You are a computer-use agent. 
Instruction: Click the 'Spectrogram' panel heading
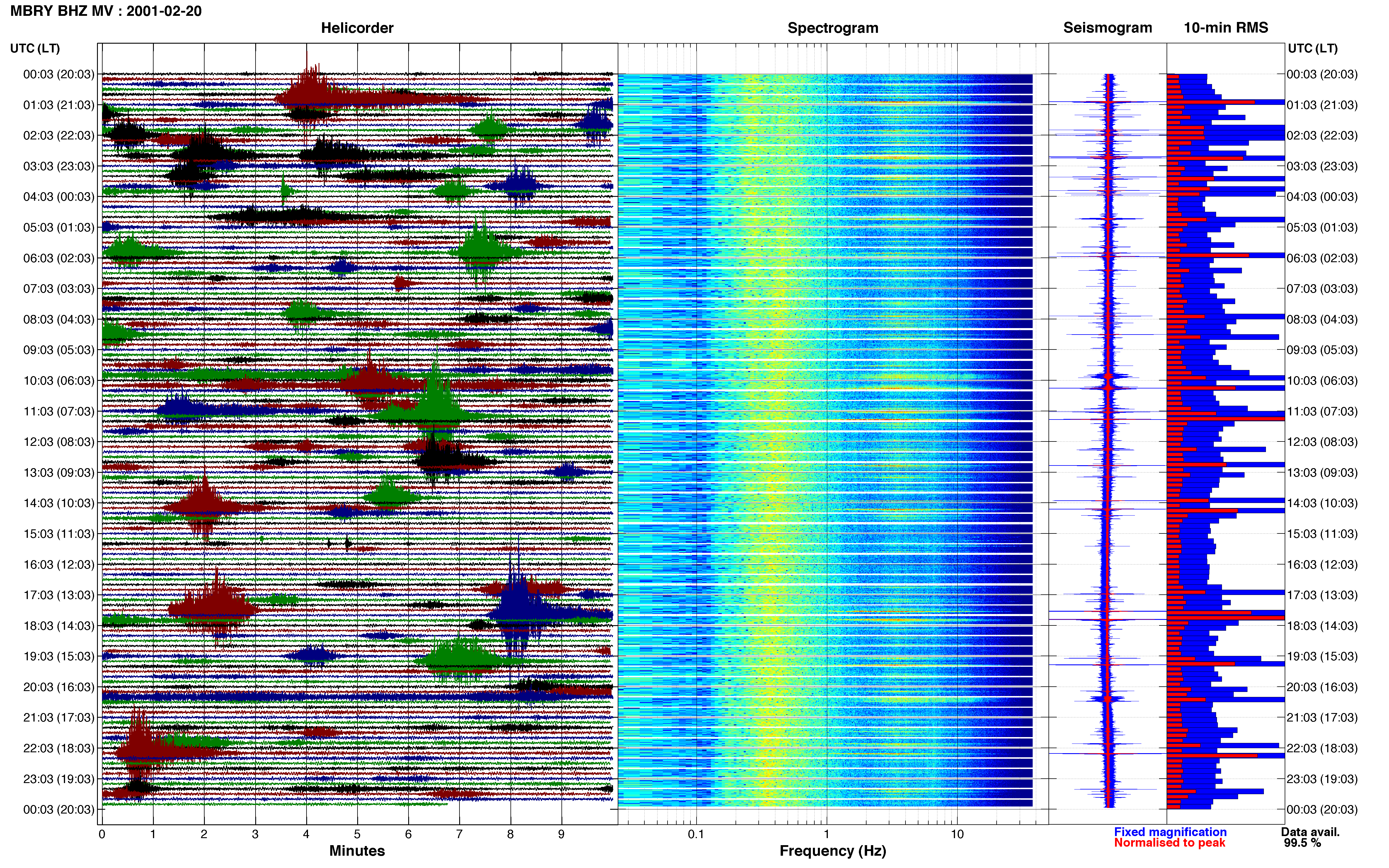833,28
